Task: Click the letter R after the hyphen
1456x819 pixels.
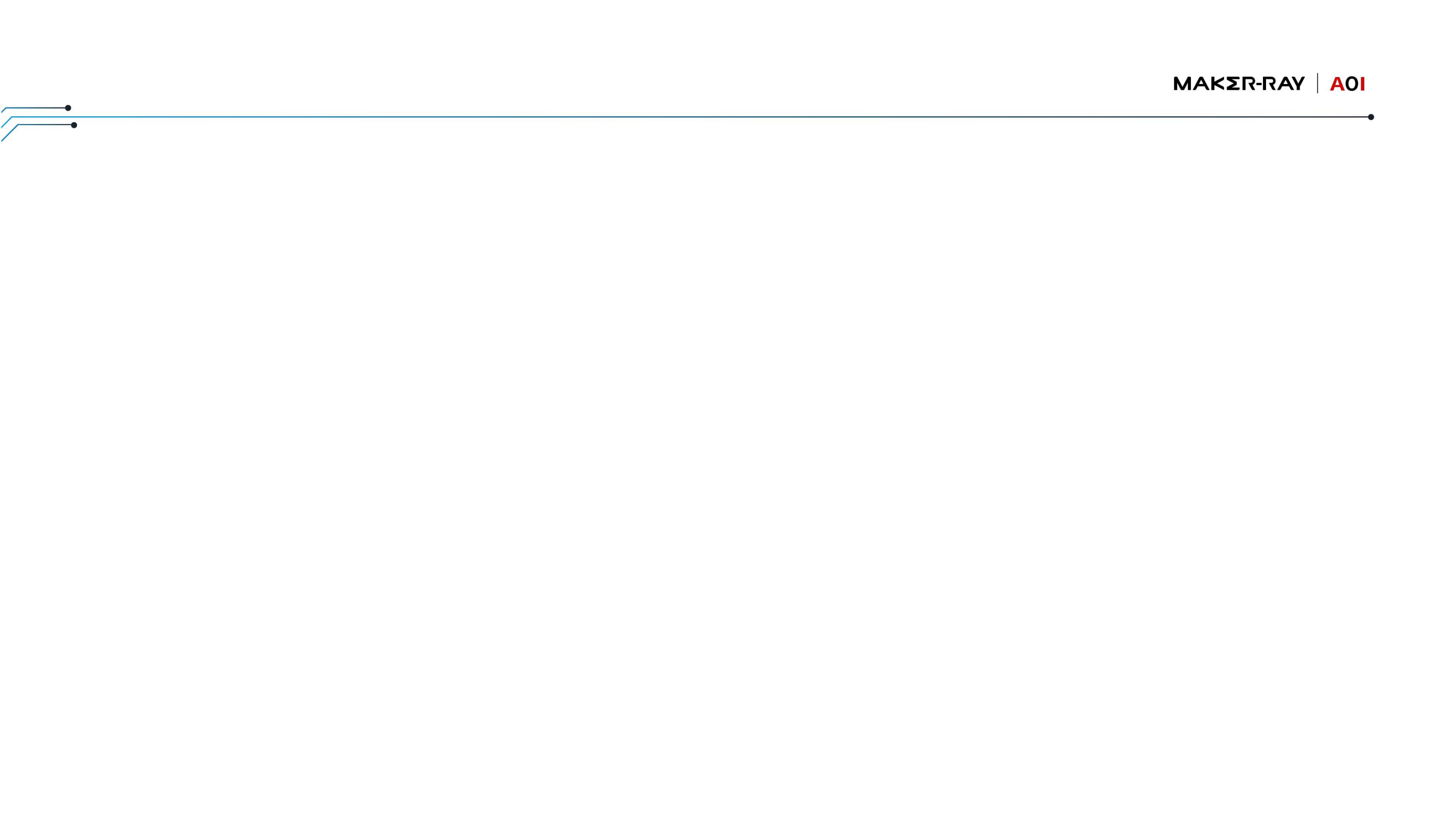Action: (x=1269, y=84)
